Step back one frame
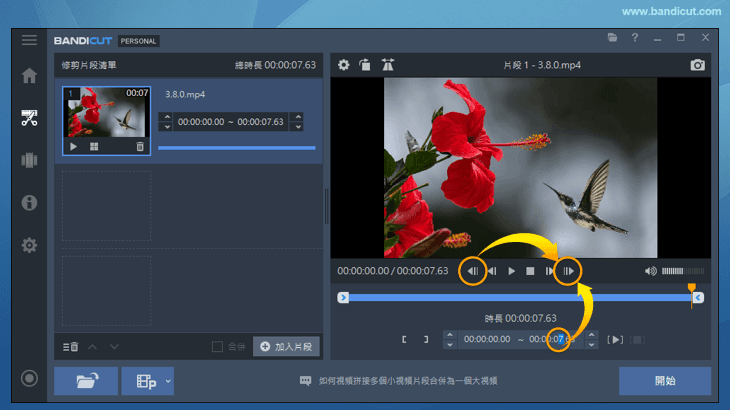Image resolution: width=730 pixels, height=410 pixels. 493,271
